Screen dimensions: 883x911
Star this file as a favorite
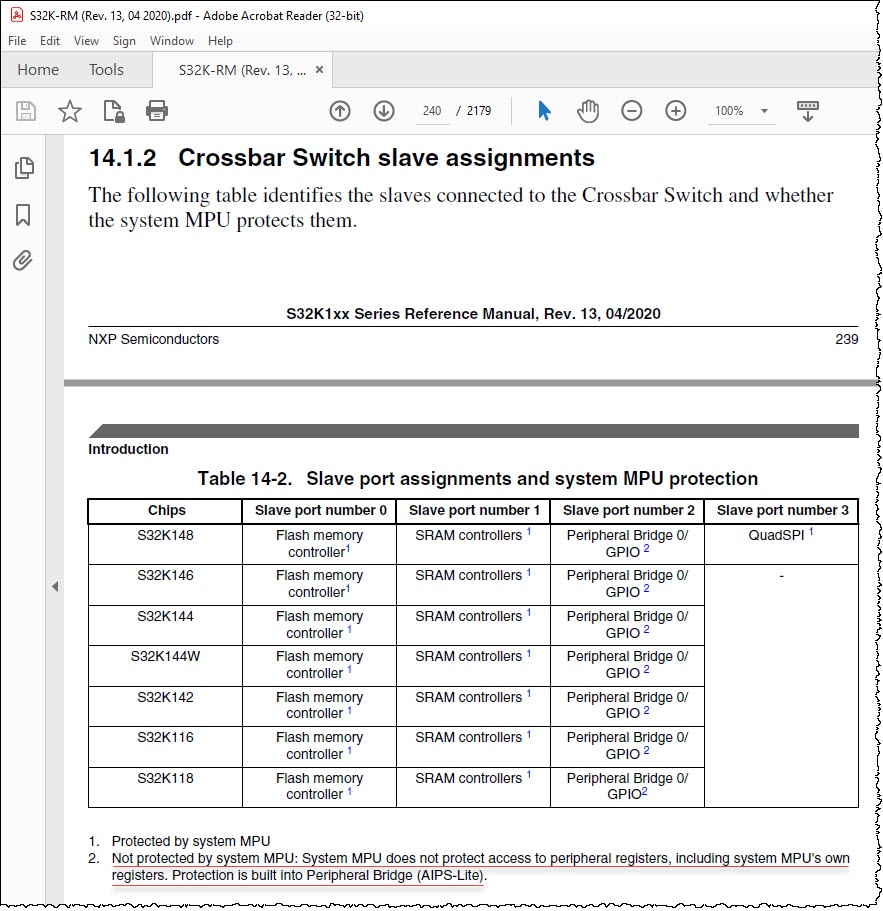coord(70,110)
